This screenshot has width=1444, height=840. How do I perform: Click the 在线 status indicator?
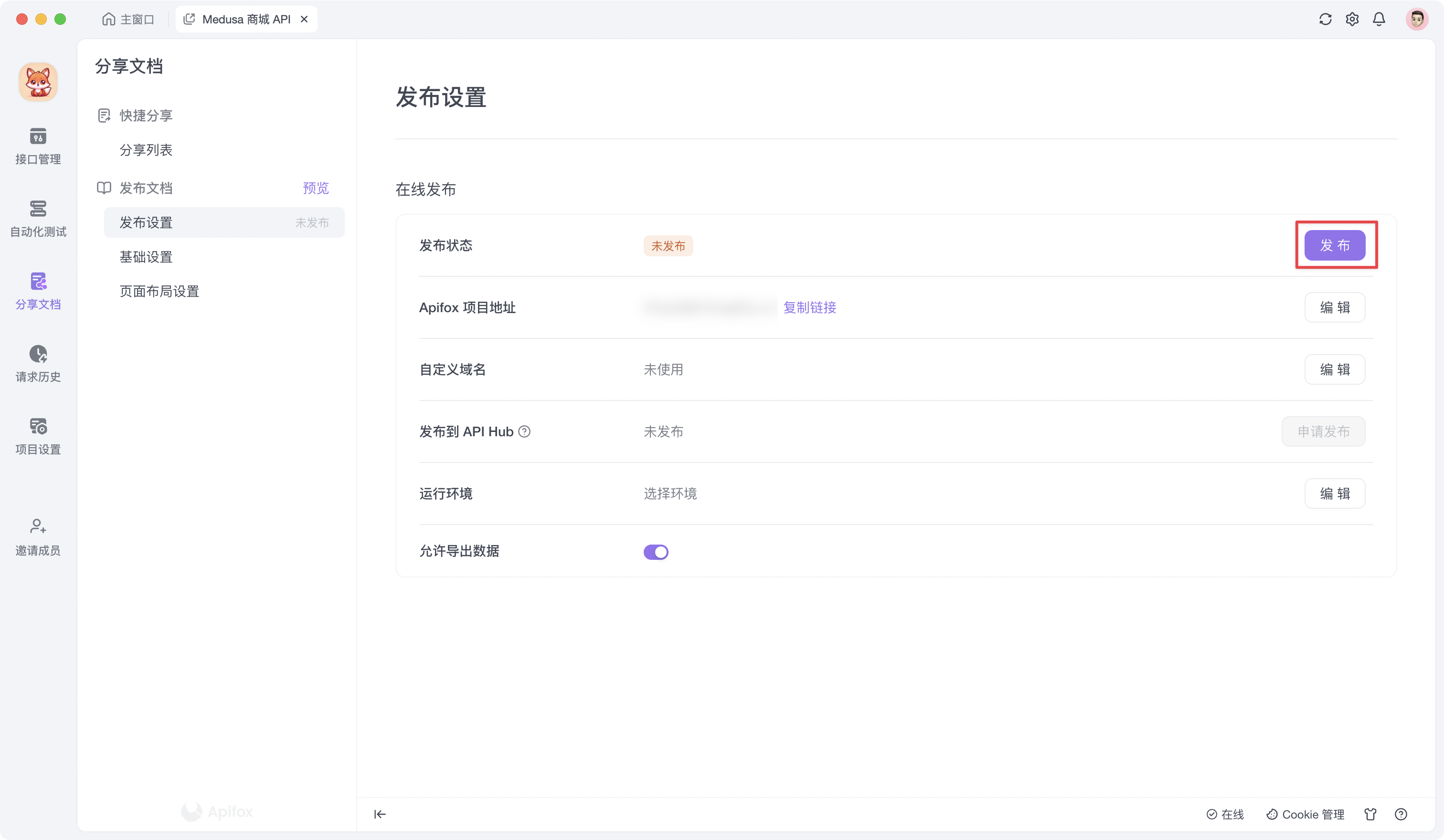(1225, 814)
